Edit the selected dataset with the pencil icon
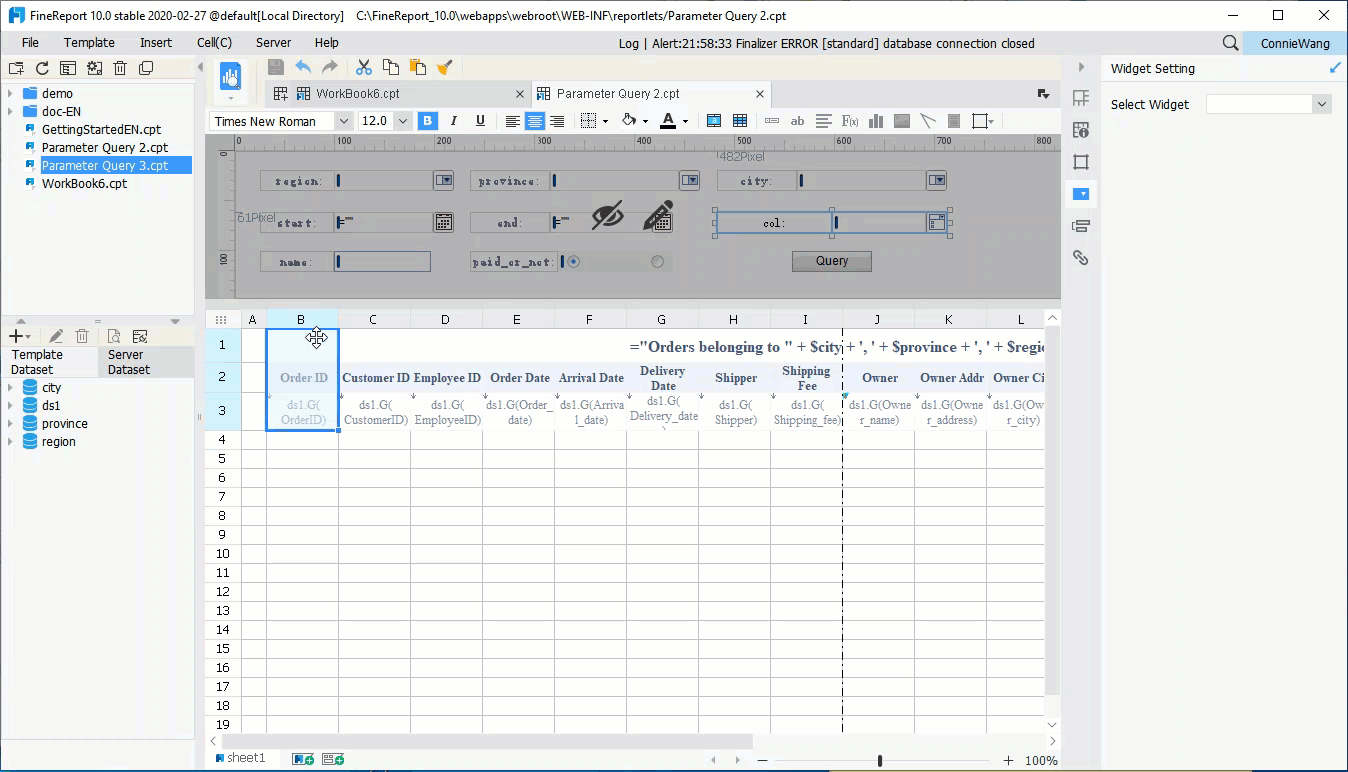Image resolution: width=1348 pixels, height=772 pixels. click(x=56, y=336)
